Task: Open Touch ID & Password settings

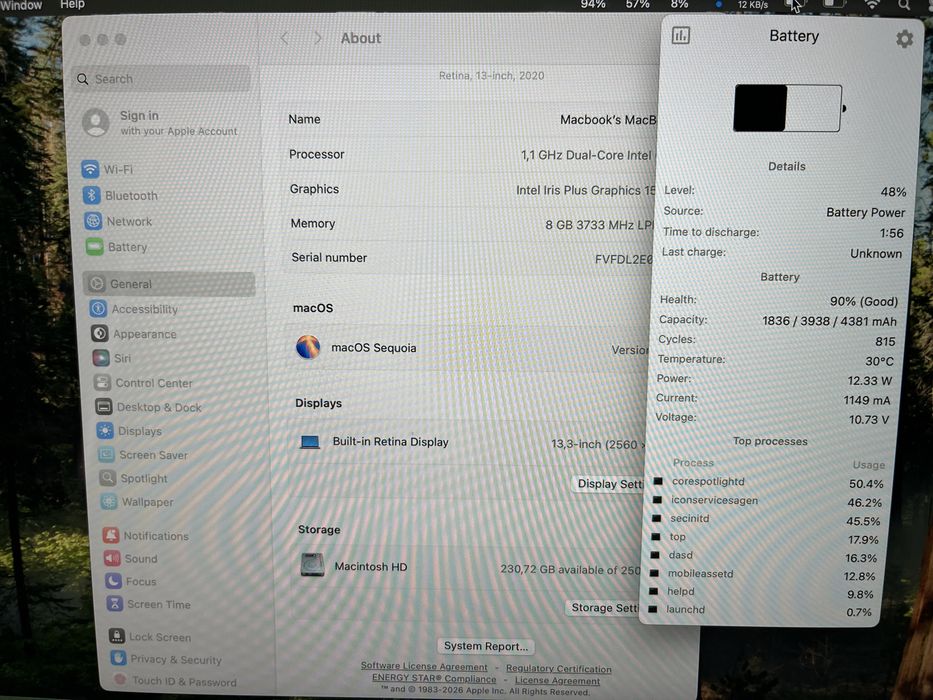Action: (175, 681)
